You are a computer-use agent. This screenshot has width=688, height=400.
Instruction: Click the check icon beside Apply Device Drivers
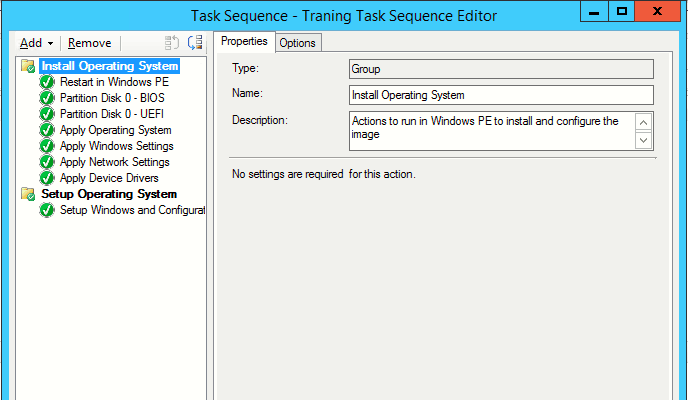47,178
